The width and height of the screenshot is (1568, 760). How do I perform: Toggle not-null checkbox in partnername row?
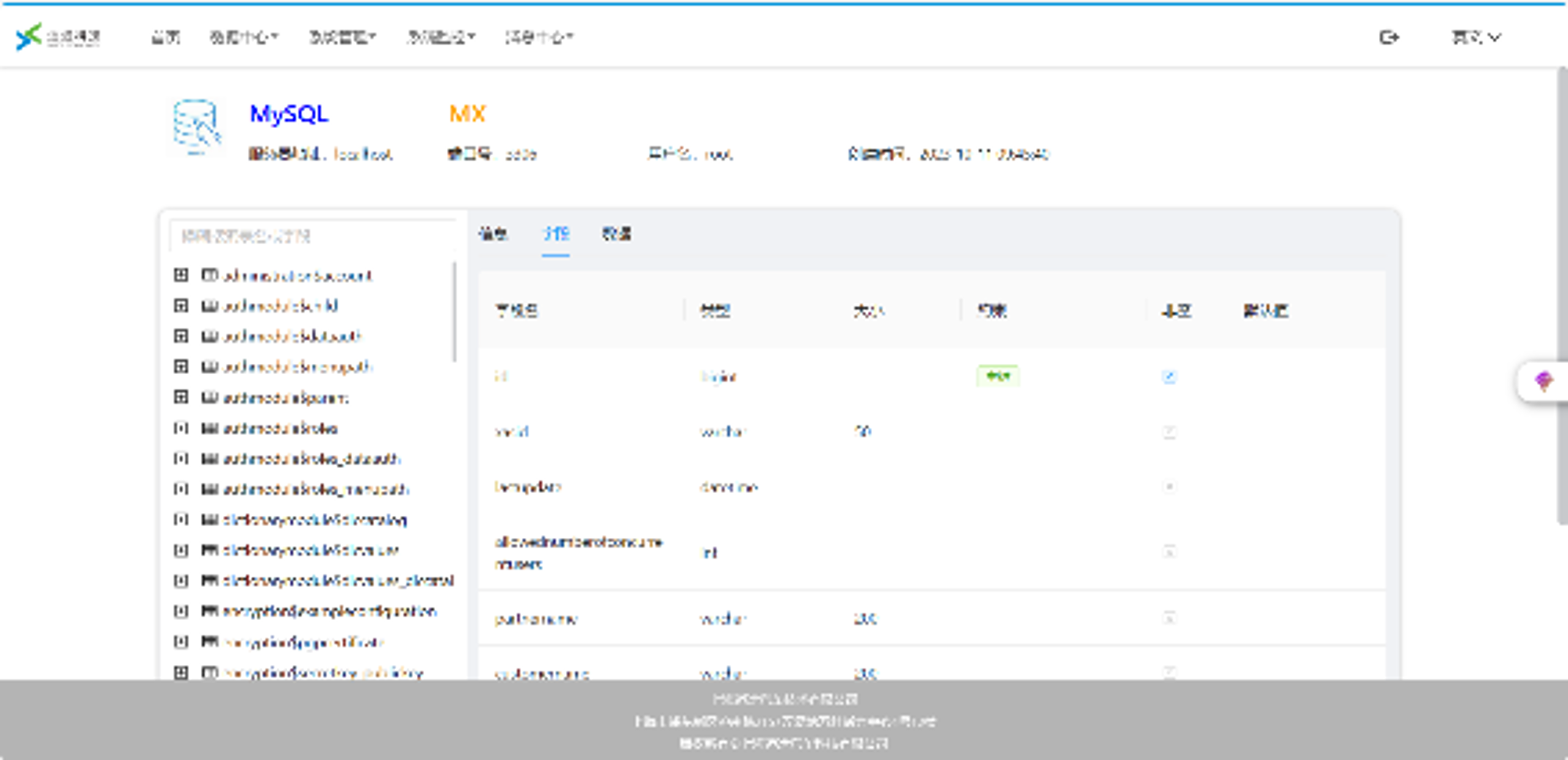pyautogui.click(x=1169, y=618)
